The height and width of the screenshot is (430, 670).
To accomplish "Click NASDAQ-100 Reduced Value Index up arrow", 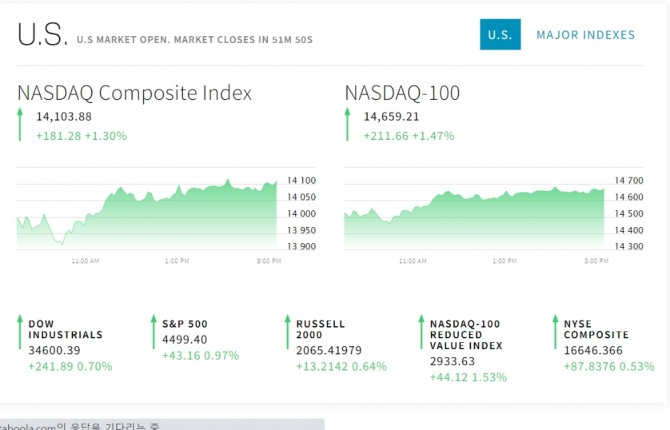I will [421, 332].
